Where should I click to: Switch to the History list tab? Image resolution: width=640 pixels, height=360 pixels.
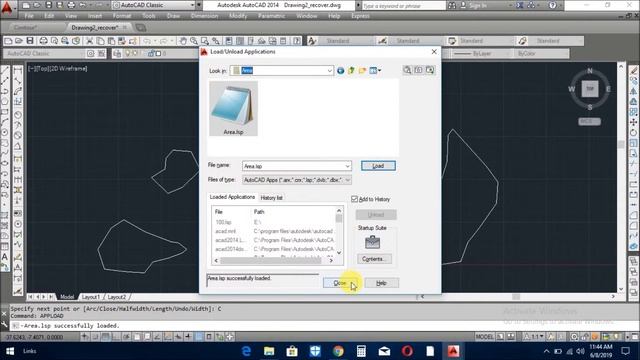pyautogui.click(x=271, y=198)
